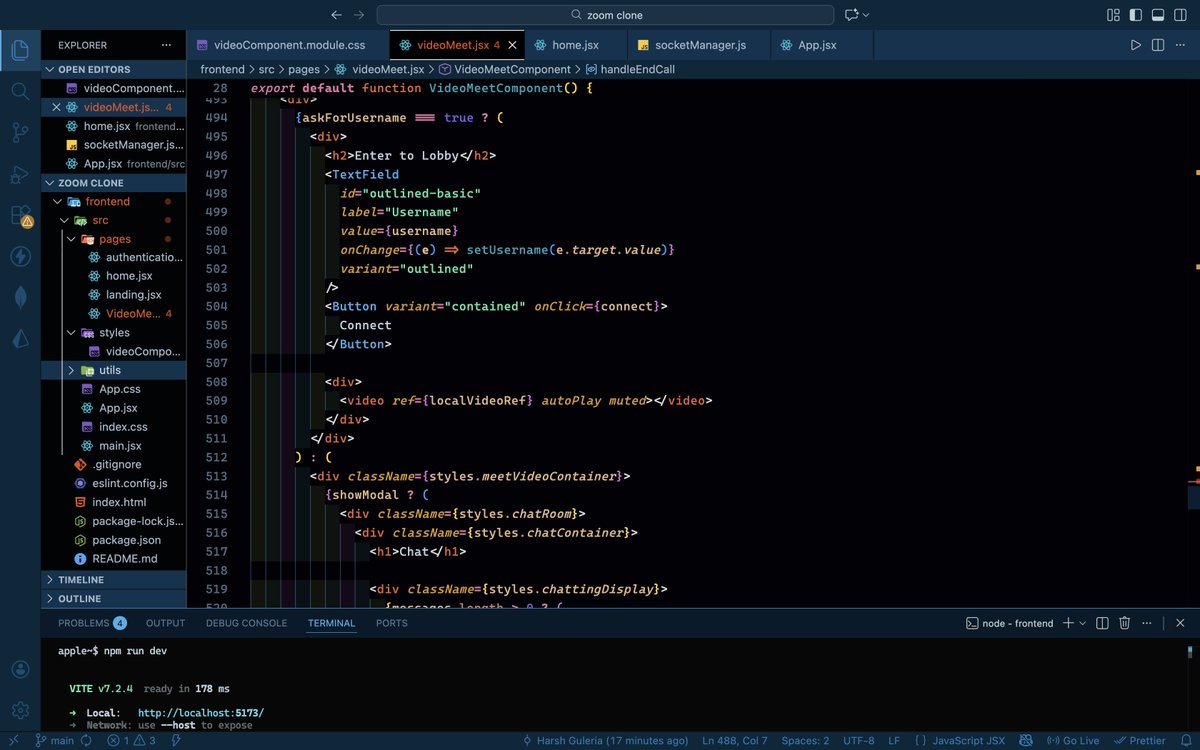Open the Explorer view in activity bar
The height and width of the screenshot is (750, 1200).
click(x=20, y=49)
